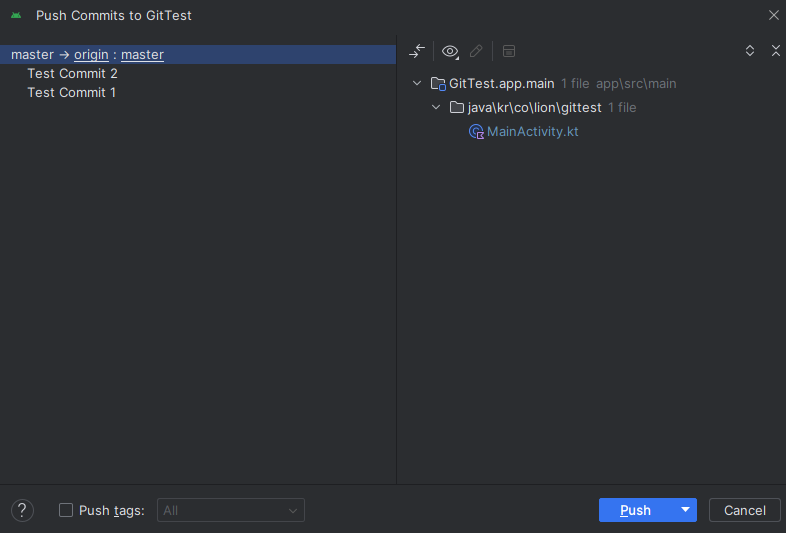The image size is (786, 533).
Task: Collapse the java\kr\co\lion\gittest folder
Action: 436,107
